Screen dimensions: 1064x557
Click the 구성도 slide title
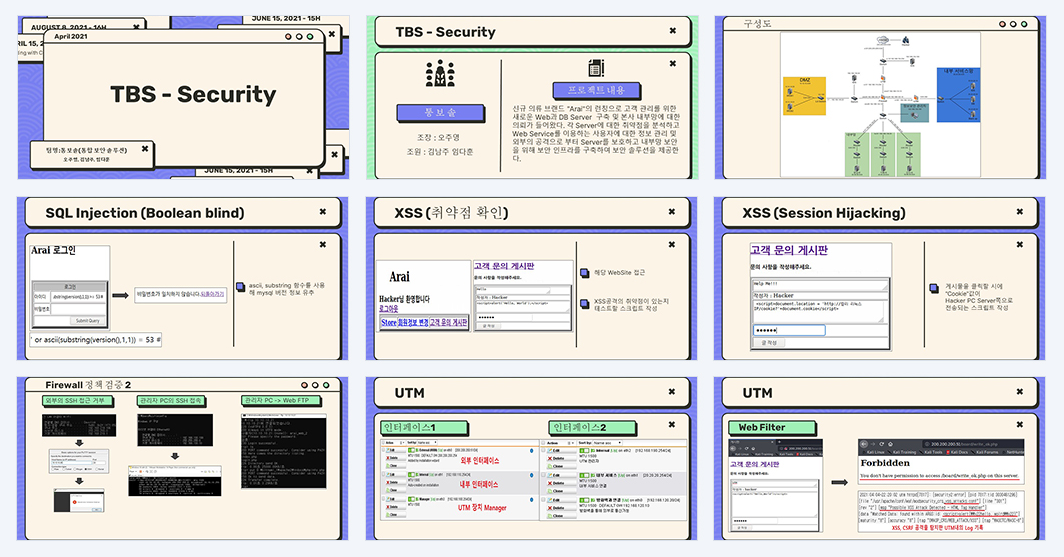click(x=757, y=23)
